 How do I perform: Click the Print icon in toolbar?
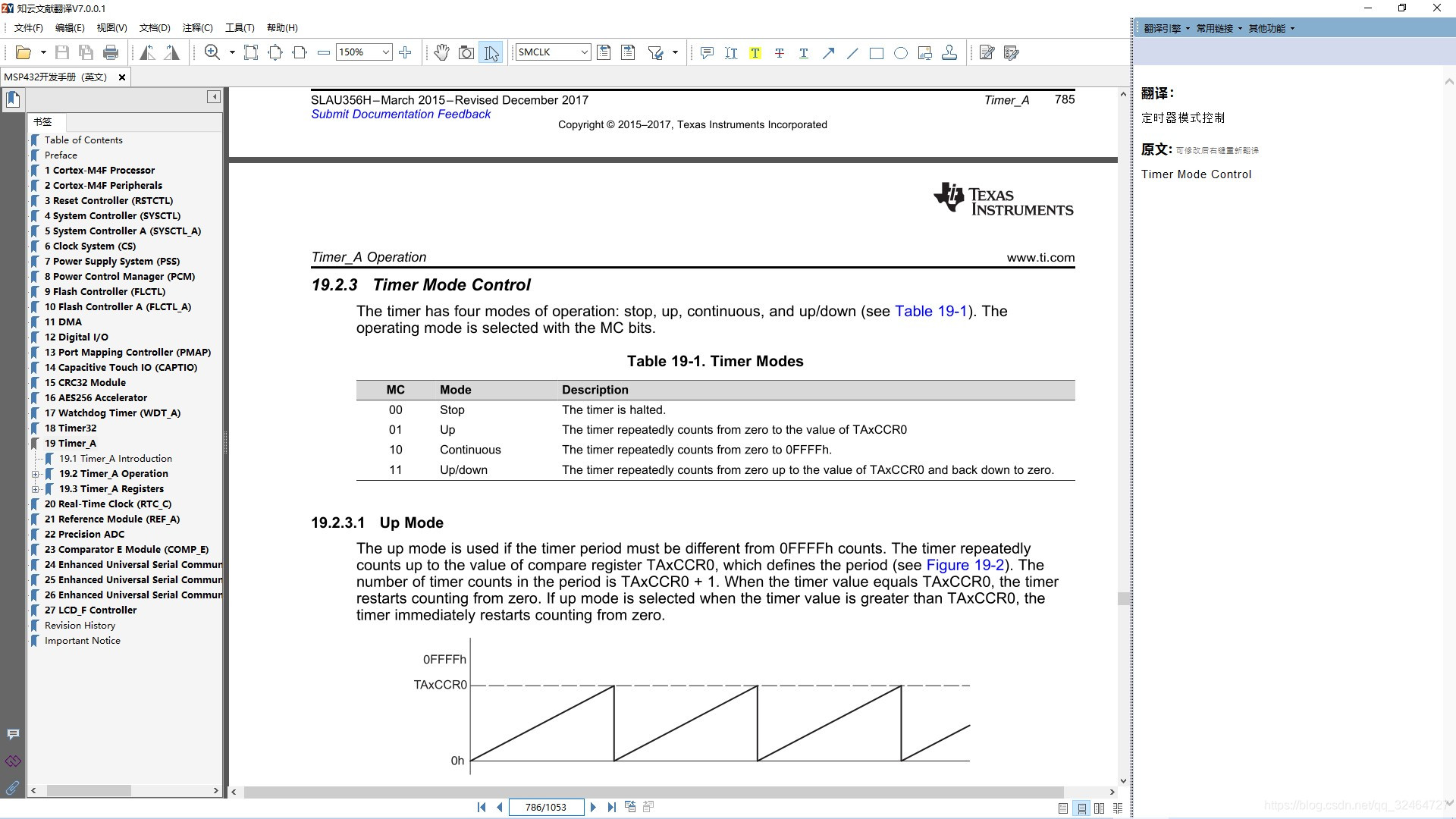click(x=111, y=52)
